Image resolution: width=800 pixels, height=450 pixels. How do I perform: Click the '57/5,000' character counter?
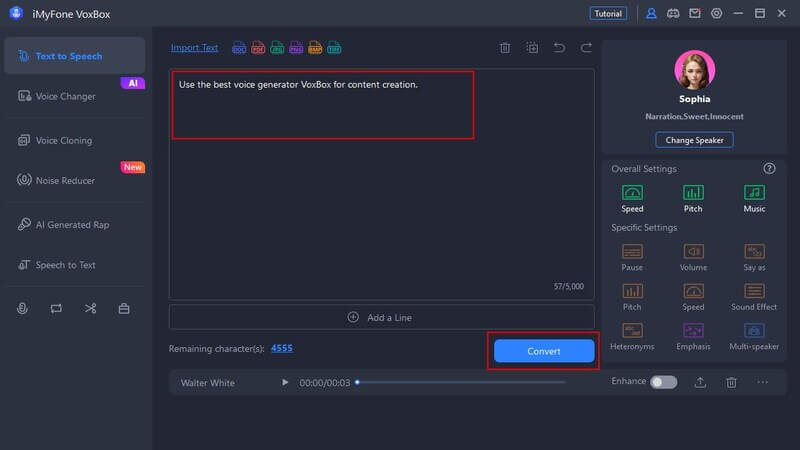(569, 286)
